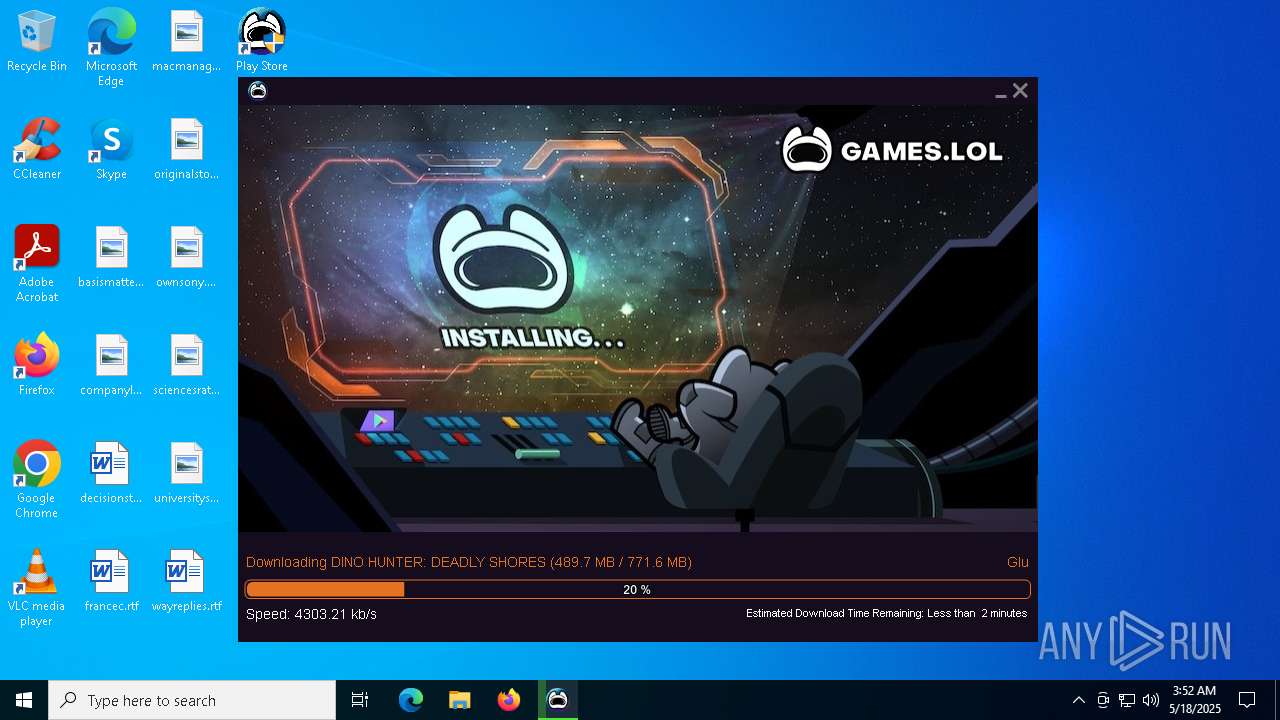Click the Estimated Download Time Remaining text
Screen dimensions: 1280x720
(x=886, y=613)
